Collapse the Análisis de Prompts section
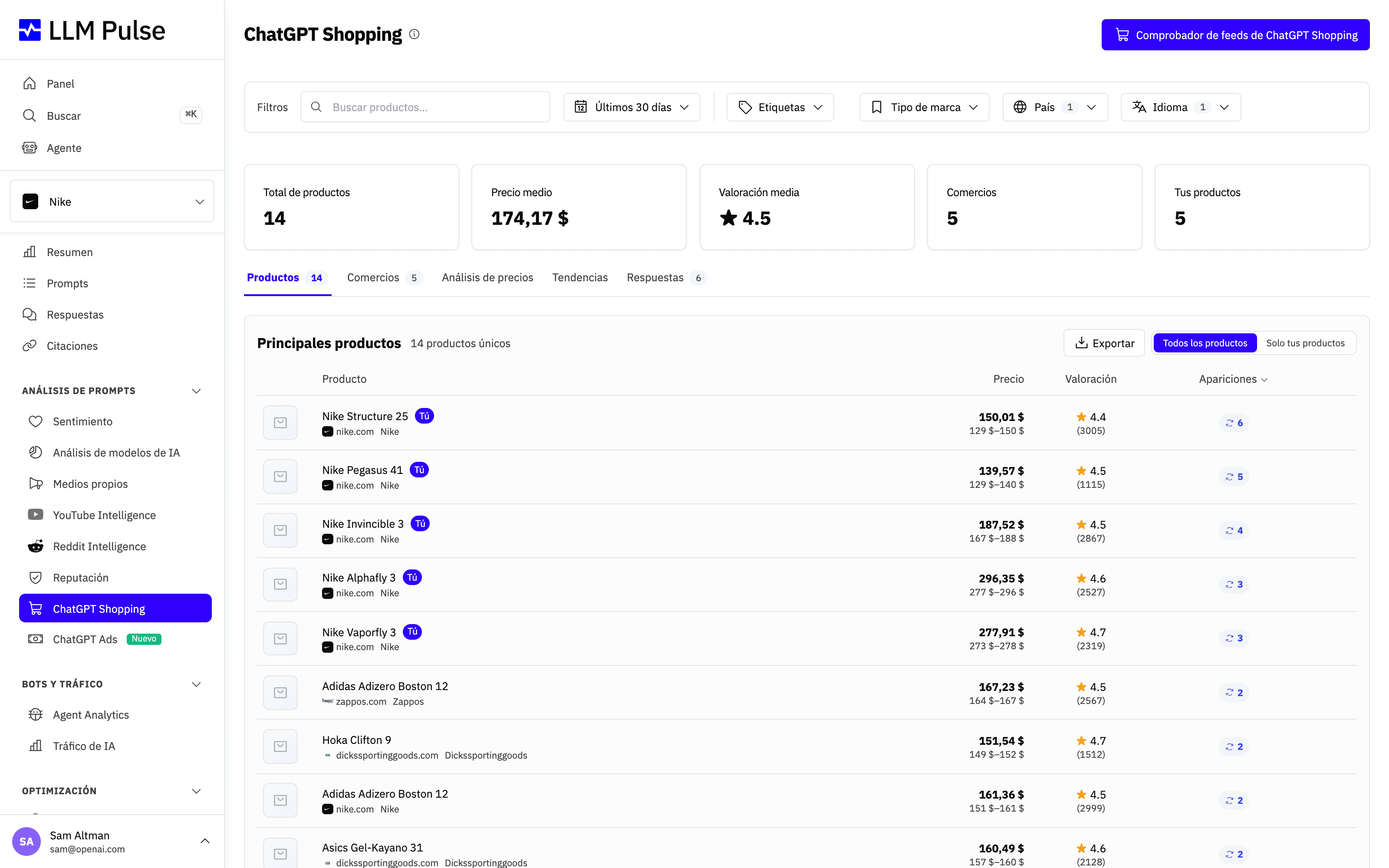1389x868 pixels. pos(196,391)
